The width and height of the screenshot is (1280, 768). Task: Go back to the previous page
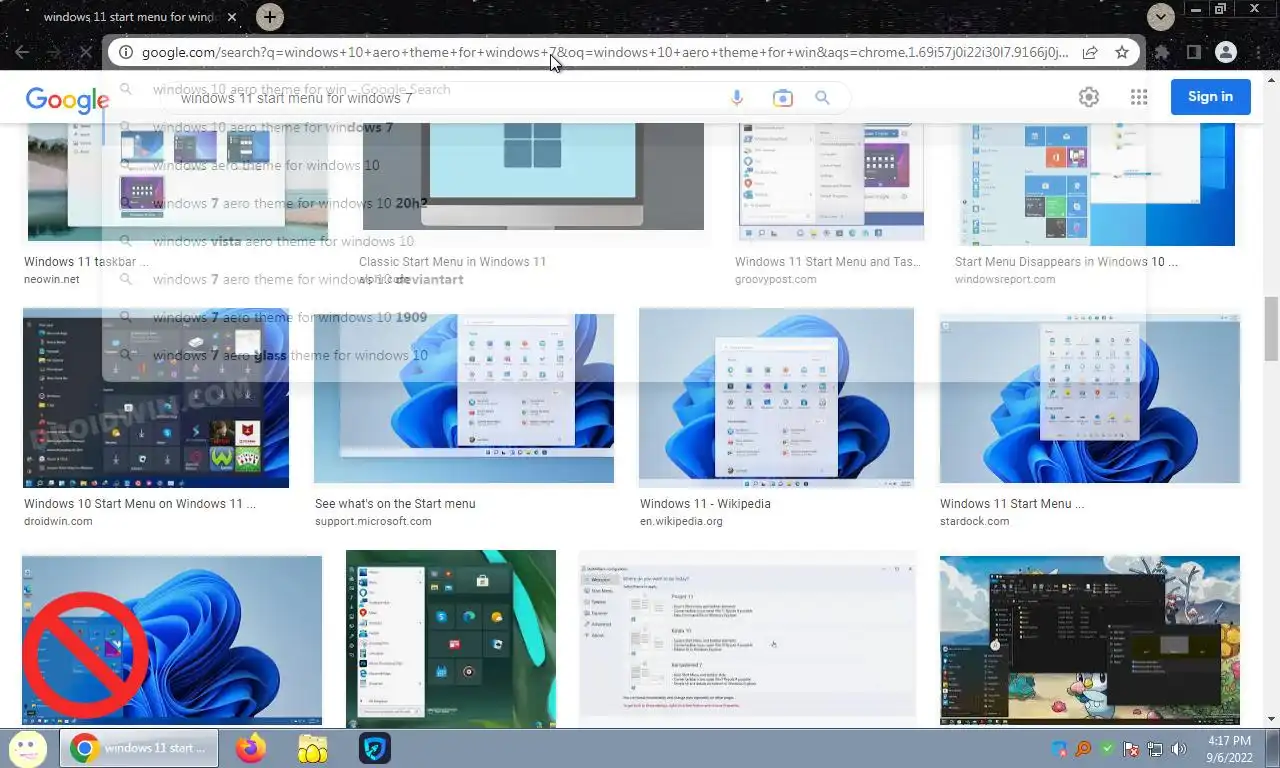coord(22,52)
